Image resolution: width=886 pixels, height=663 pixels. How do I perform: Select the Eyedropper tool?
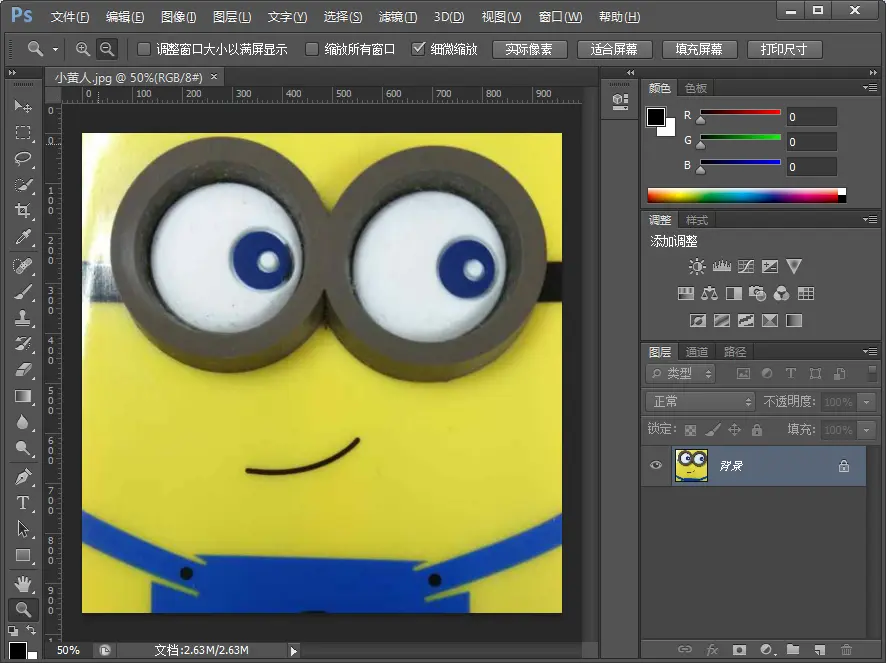point(23,238)
